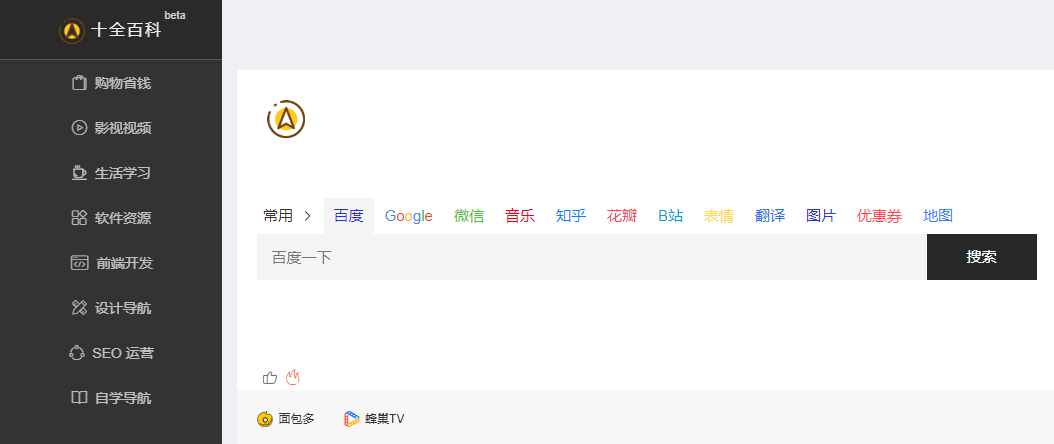Viewport: 1054px width, 444px height.
Task: Click the play circle icon beside 影视视频
Action: tap(79, 128)
